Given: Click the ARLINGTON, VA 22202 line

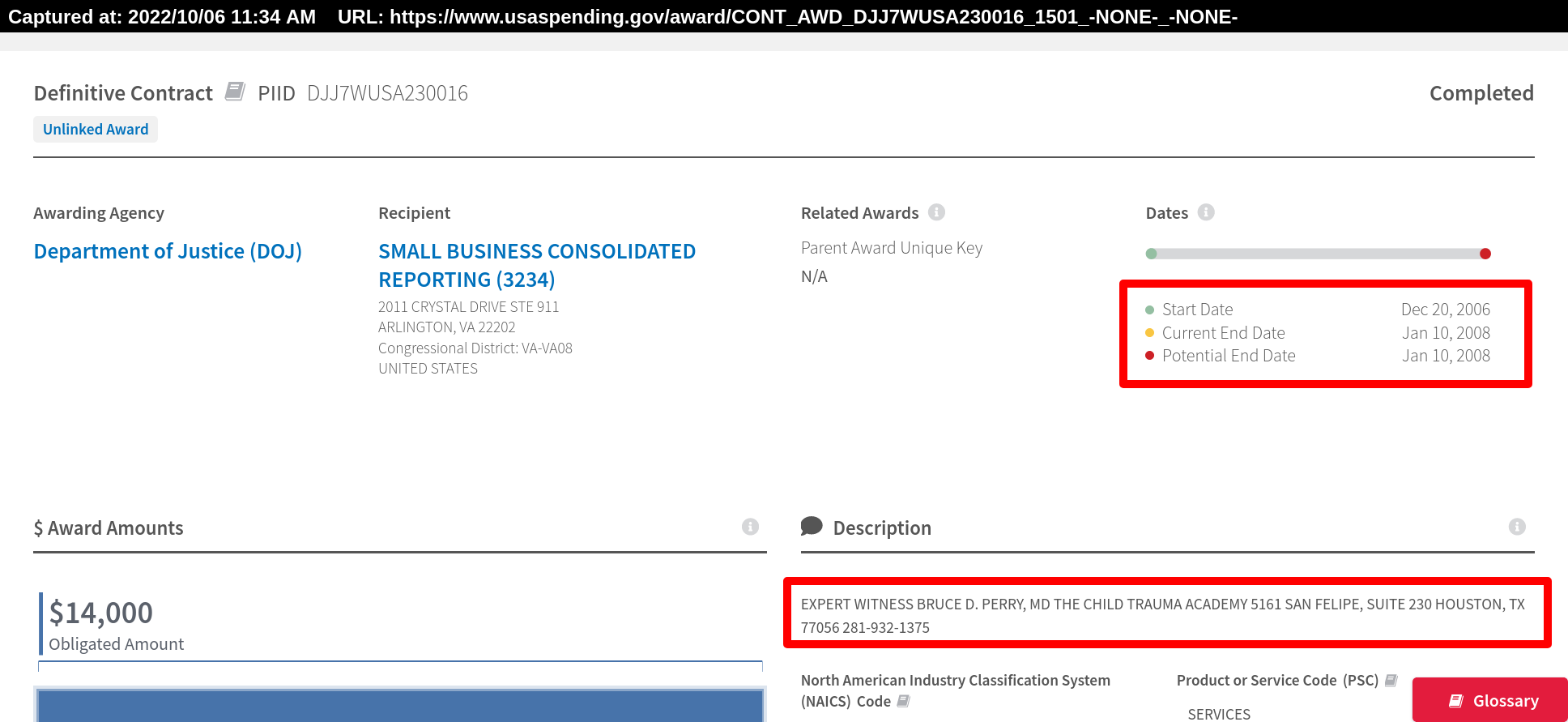Looking at the screenshot, I should [446, 327].
